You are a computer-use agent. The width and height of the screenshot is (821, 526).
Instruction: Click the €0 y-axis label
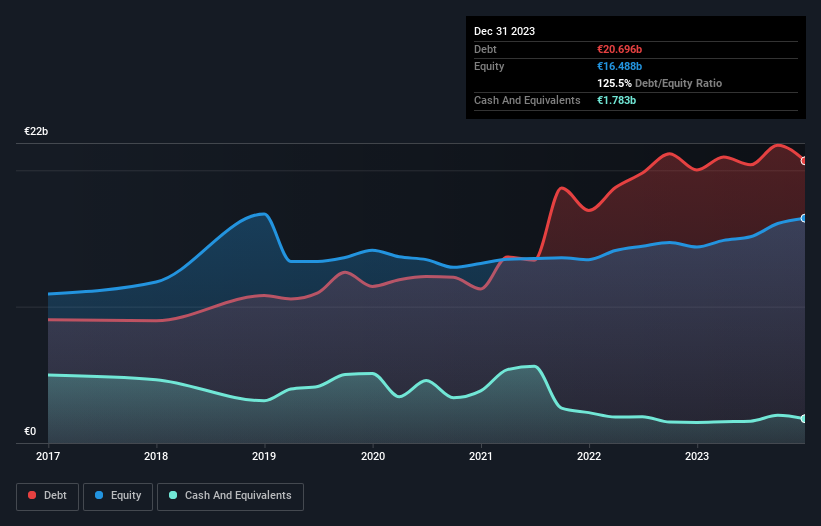click(30, 431)
